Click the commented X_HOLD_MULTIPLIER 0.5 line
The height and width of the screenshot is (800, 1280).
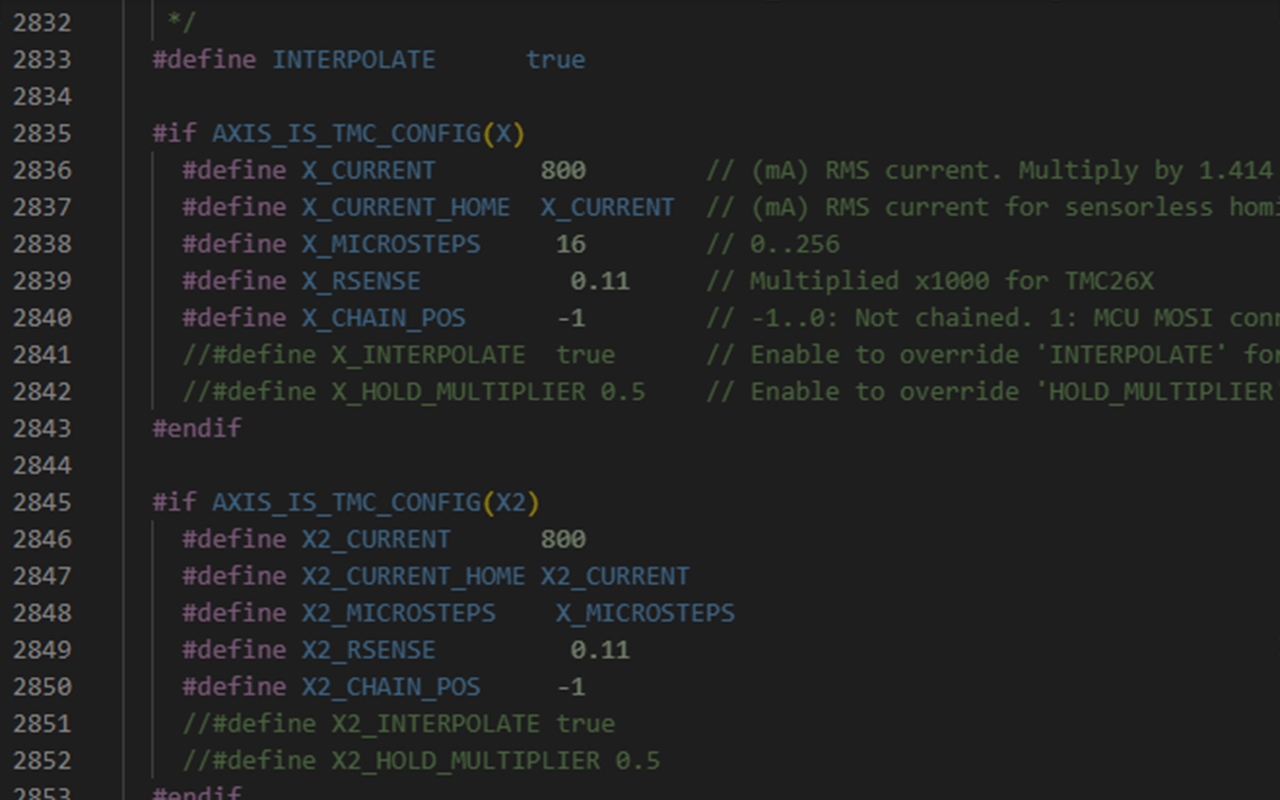[x=413, y=393]
